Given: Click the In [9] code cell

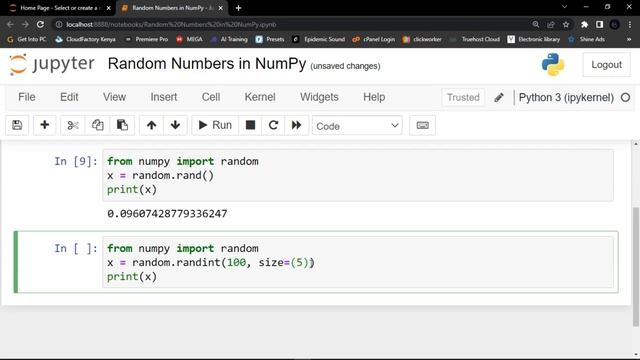Looking at the screenshot, I should (358, 175).
